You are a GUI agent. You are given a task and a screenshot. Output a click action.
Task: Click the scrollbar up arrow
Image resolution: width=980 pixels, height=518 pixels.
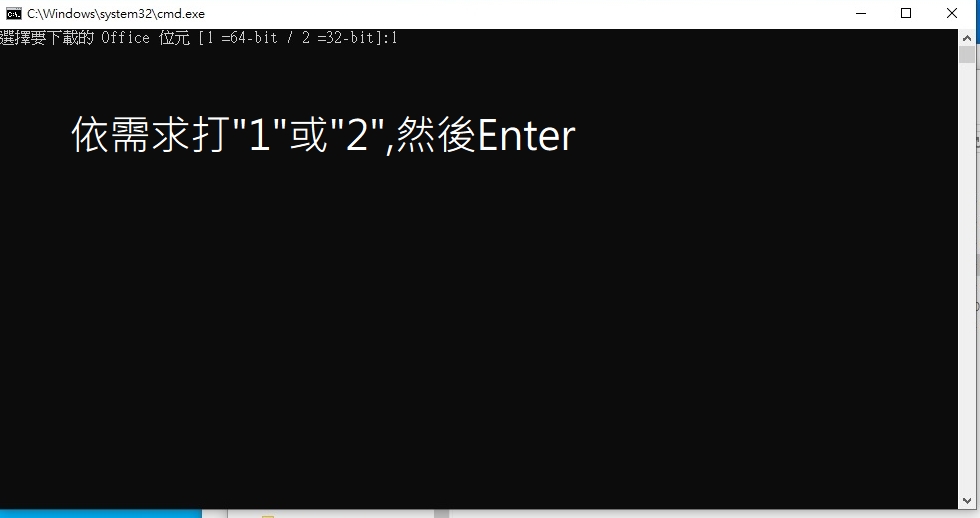click(966, 37)
